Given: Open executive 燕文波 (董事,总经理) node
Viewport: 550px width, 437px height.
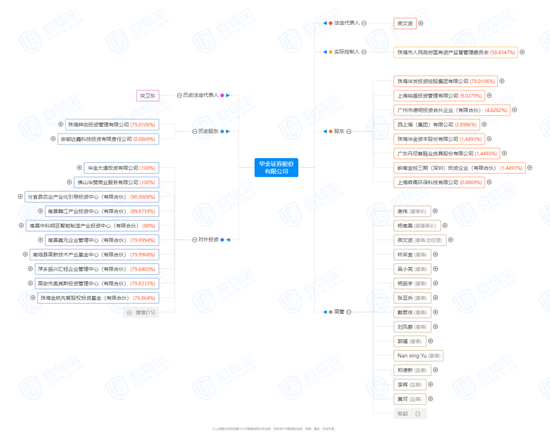Looking at the screenshot, I should pyautogui.click(x=420, y=240).
